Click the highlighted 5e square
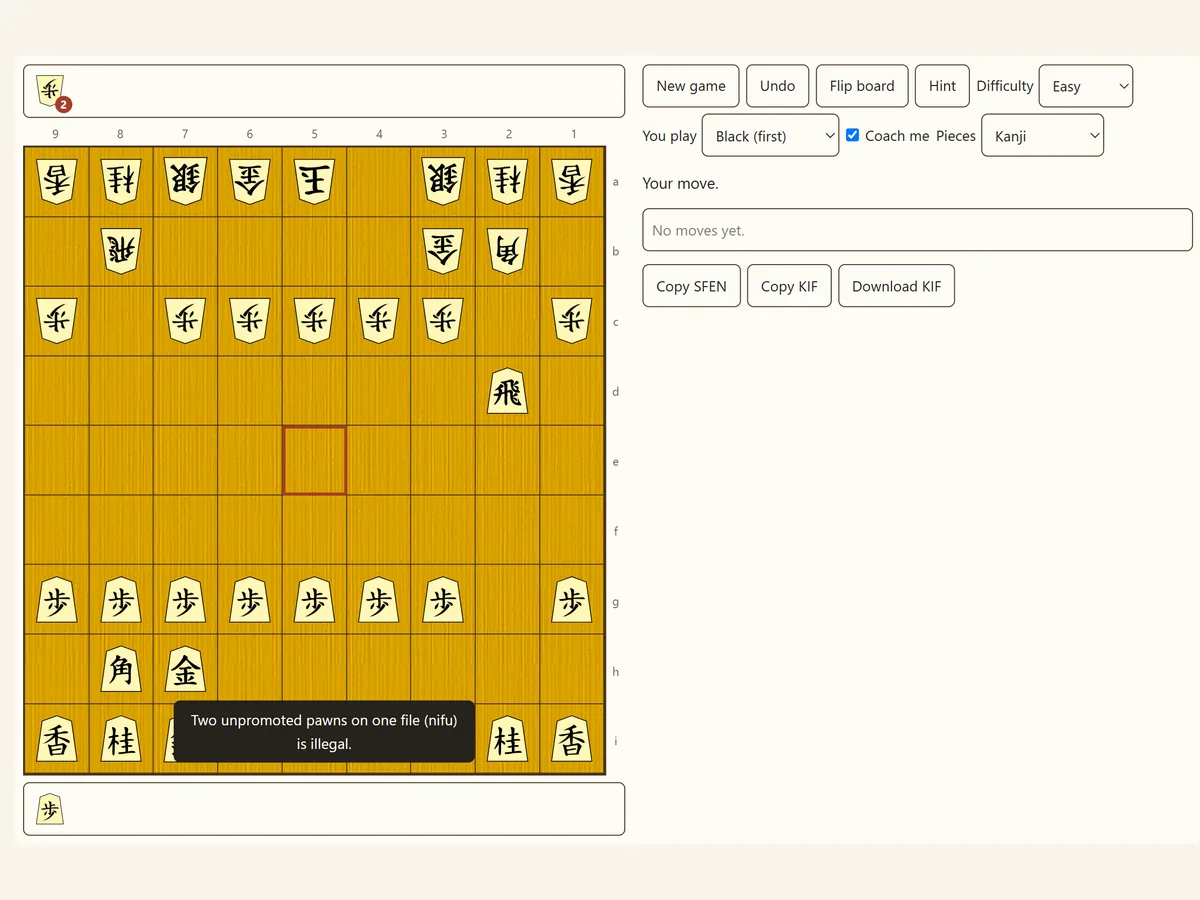The width and height of the screenshot is (1200, 900). pyautogui.click(x=314, y=460)
